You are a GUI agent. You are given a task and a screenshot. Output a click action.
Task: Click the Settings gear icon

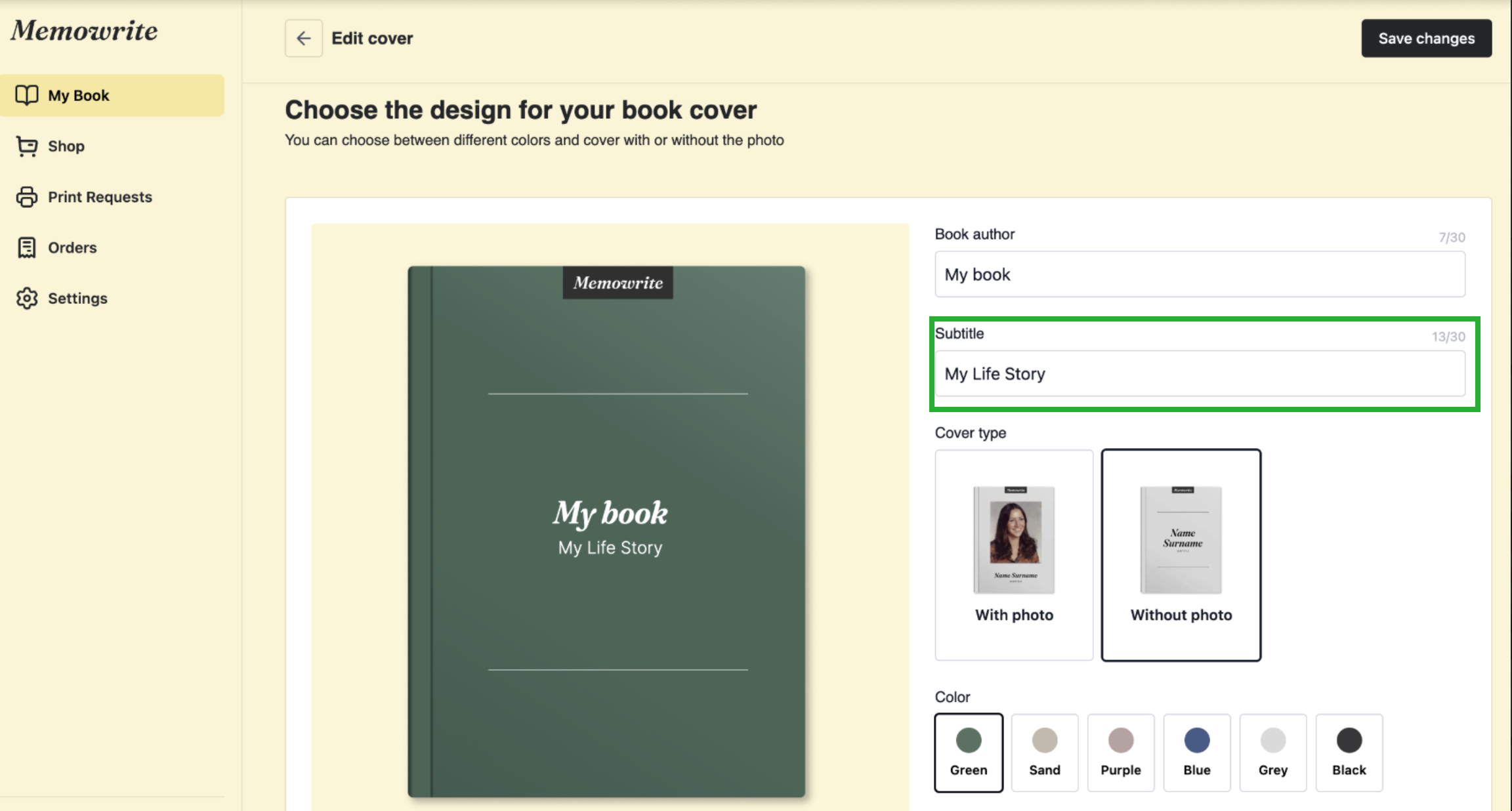pyautogui.click(x=27, y=298)
